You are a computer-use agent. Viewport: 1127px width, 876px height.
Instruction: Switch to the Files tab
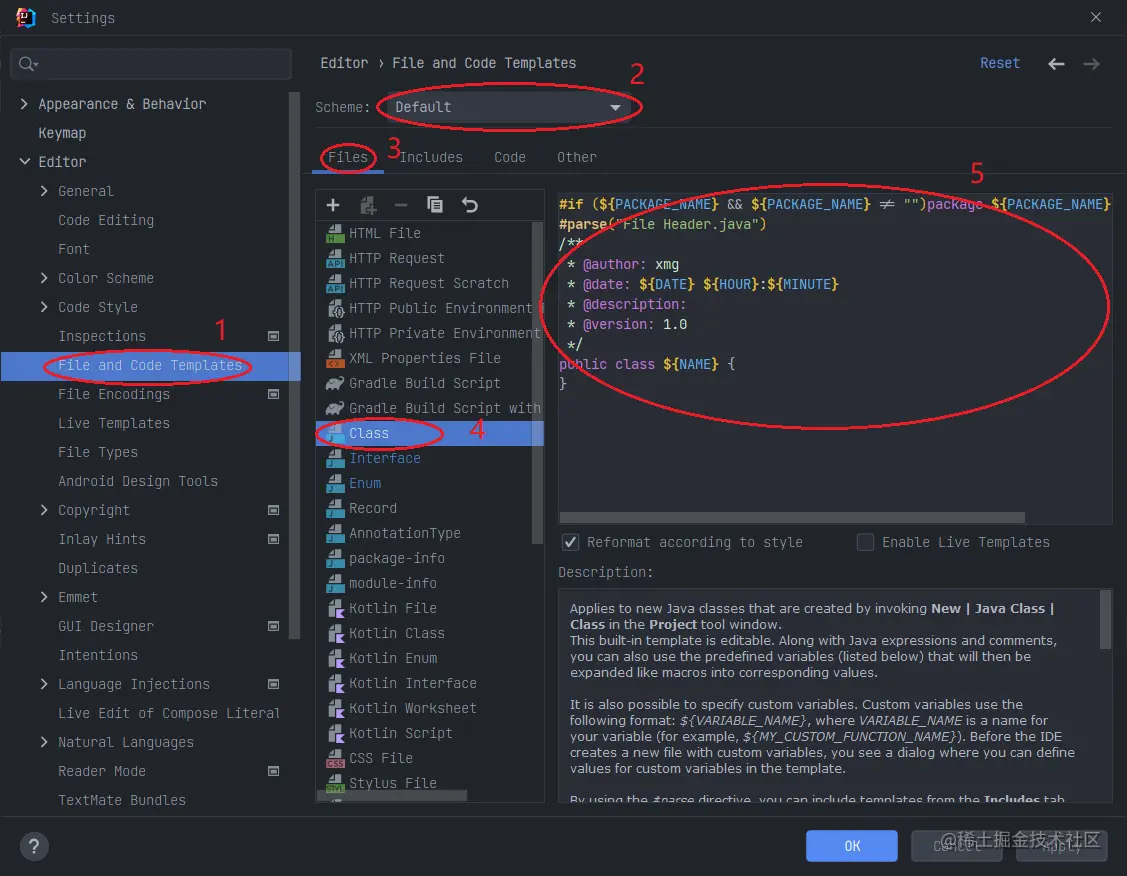coord(348,157)
